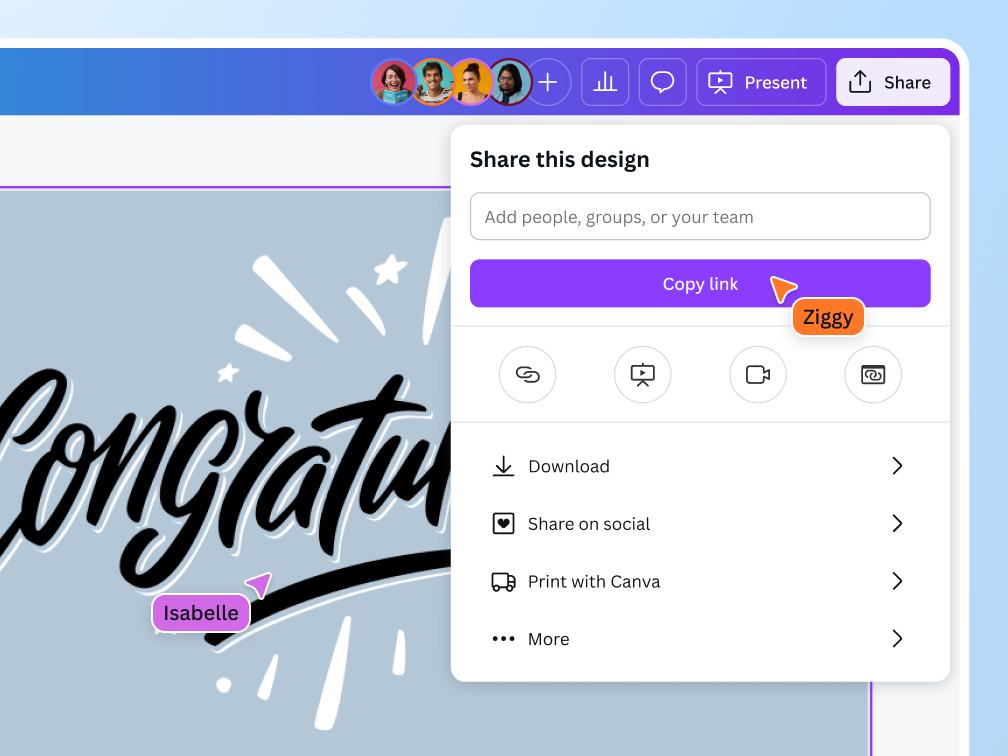Click the Share button in top bar
The image size is (1008, 756).
click(893, 82)
